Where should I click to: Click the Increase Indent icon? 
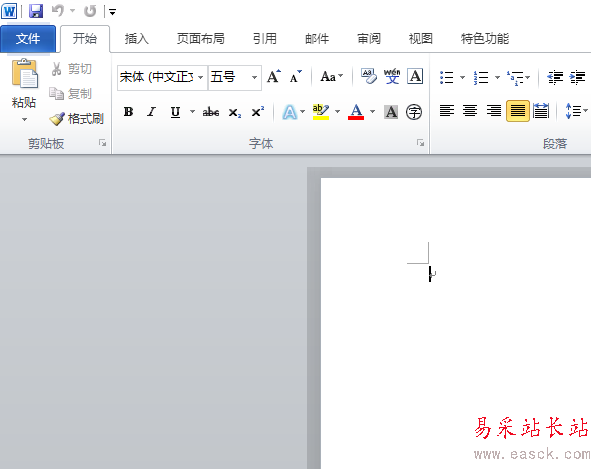coord(577,77)
